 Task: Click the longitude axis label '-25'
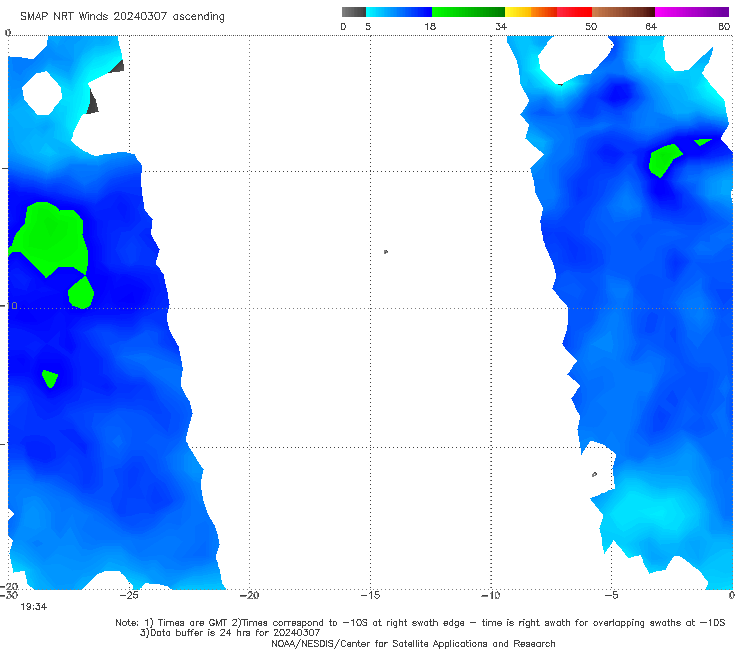click(129, 595)
